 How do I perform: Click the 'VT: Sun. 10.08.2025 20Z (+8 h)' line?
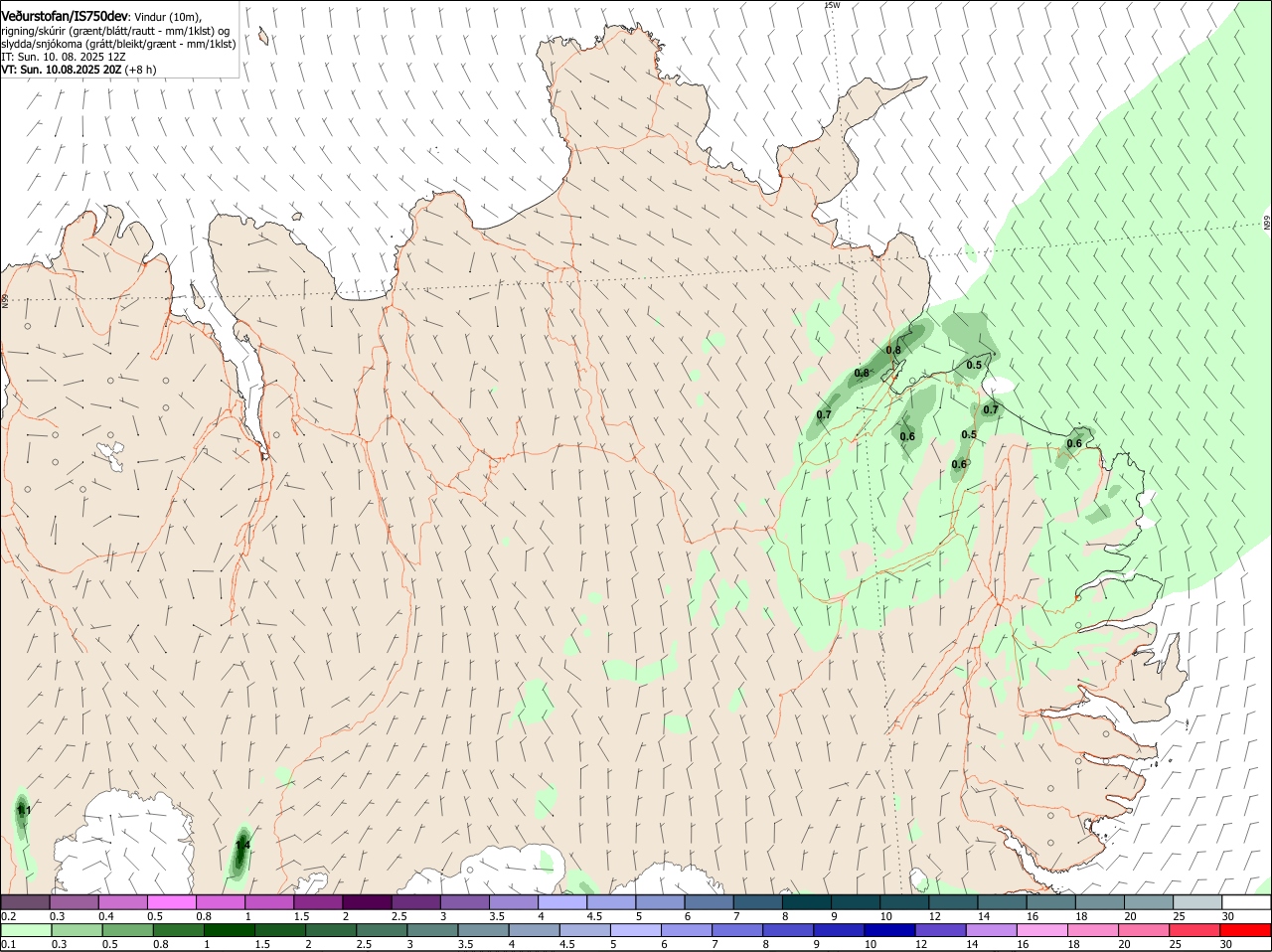(x=79, y=71)
